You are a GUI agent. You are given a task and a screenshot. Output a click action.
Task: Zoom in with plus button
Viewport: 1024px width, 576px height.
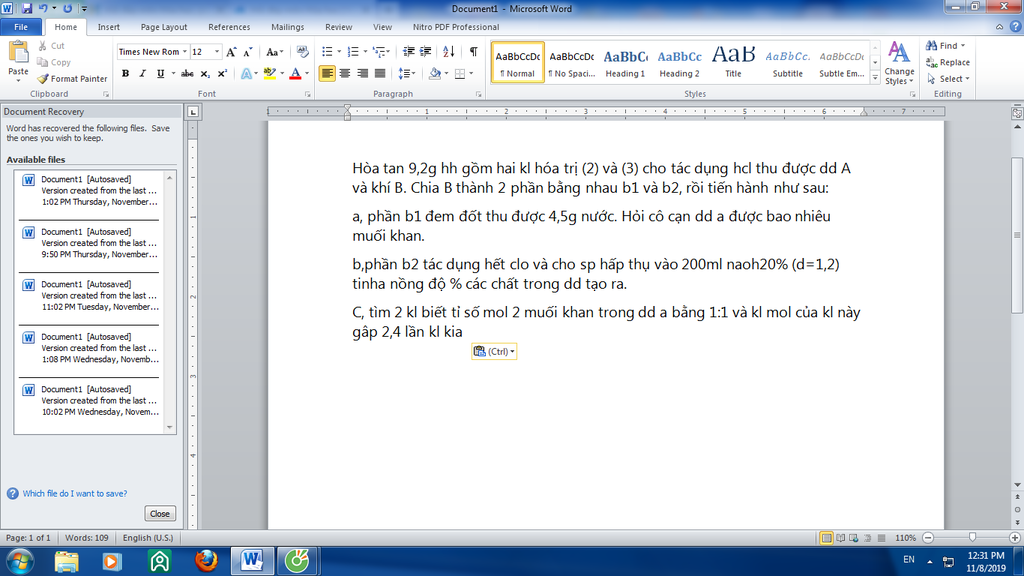[1014, 538]
